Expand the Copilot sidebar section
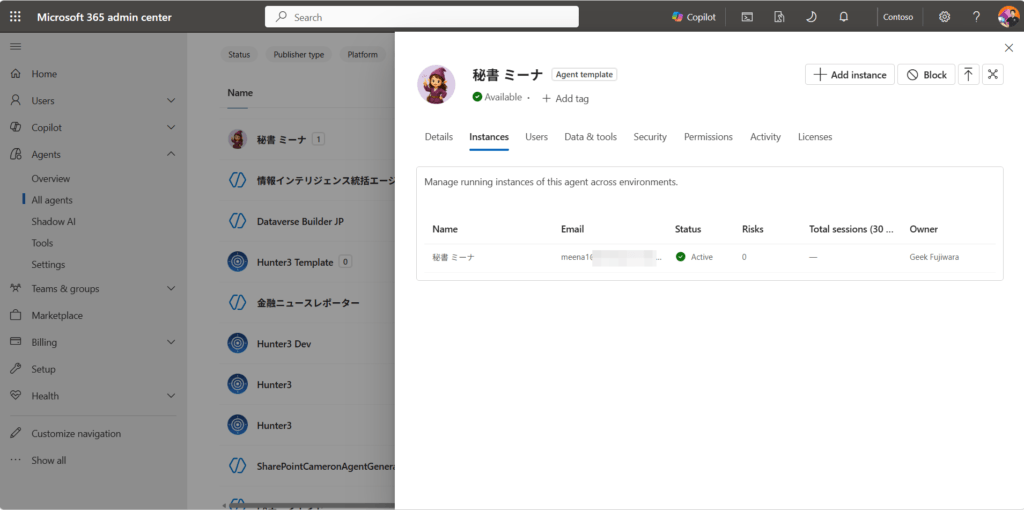 [x=171, y=127]
